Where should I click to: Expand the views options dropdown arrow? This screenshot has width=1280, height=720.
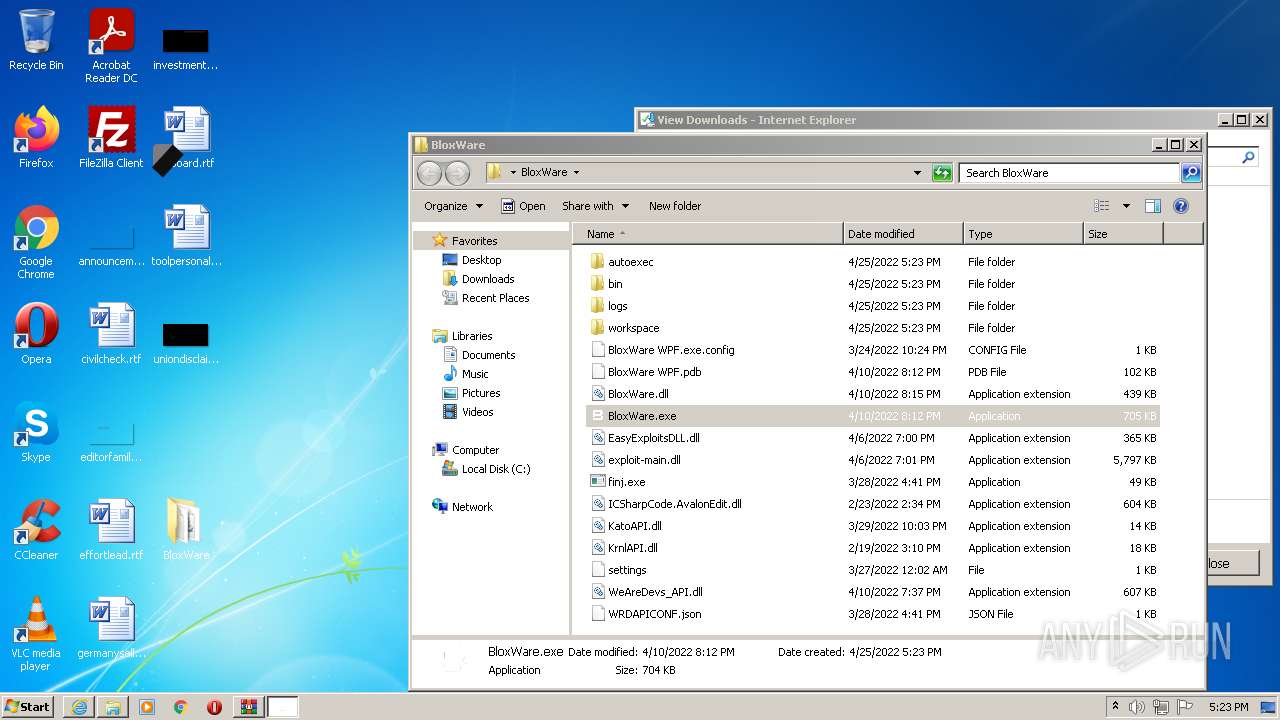click(x=1126, y=206)
